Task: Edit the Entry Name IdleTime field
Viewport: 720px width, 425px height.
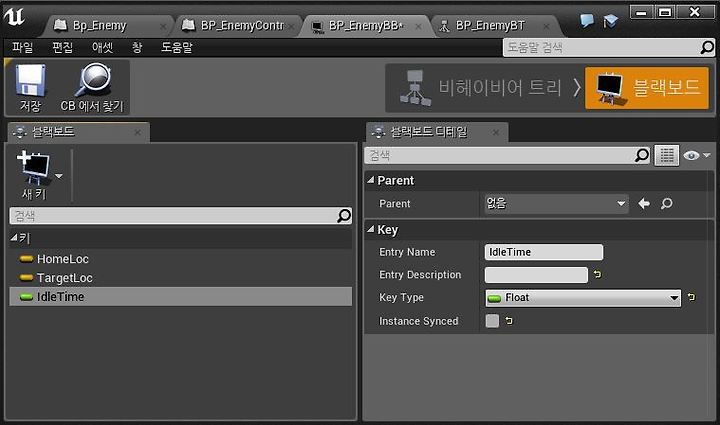Action: 544,252
